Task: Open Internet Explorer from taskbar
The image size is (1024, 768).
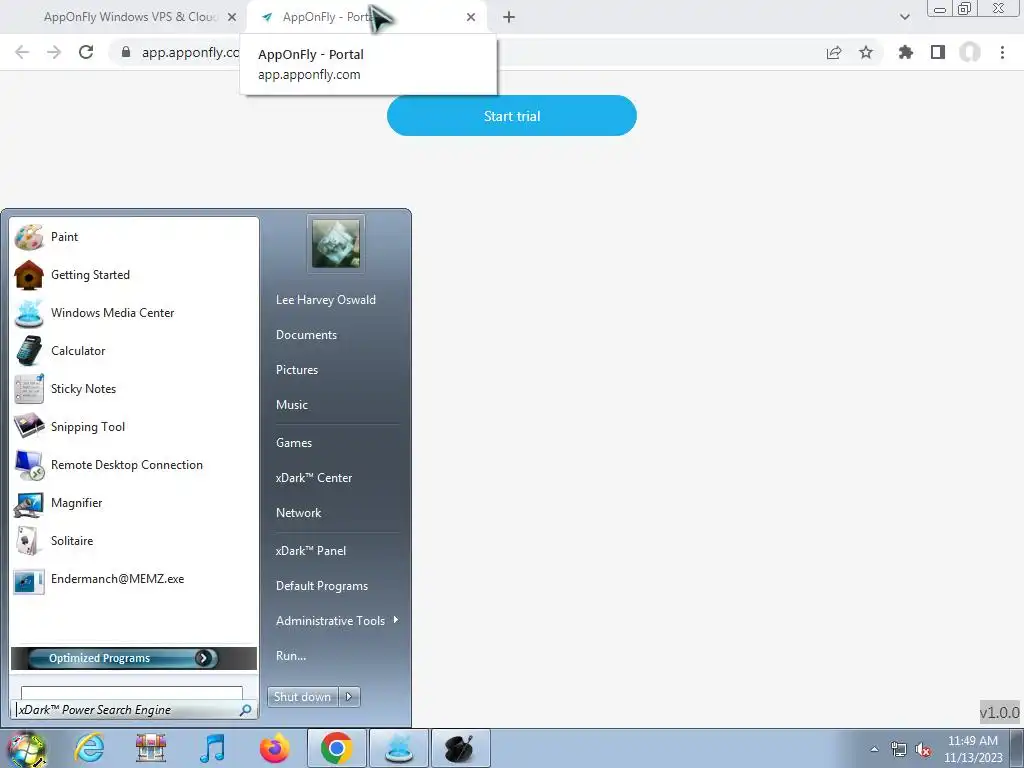Action: coord(89,748)
